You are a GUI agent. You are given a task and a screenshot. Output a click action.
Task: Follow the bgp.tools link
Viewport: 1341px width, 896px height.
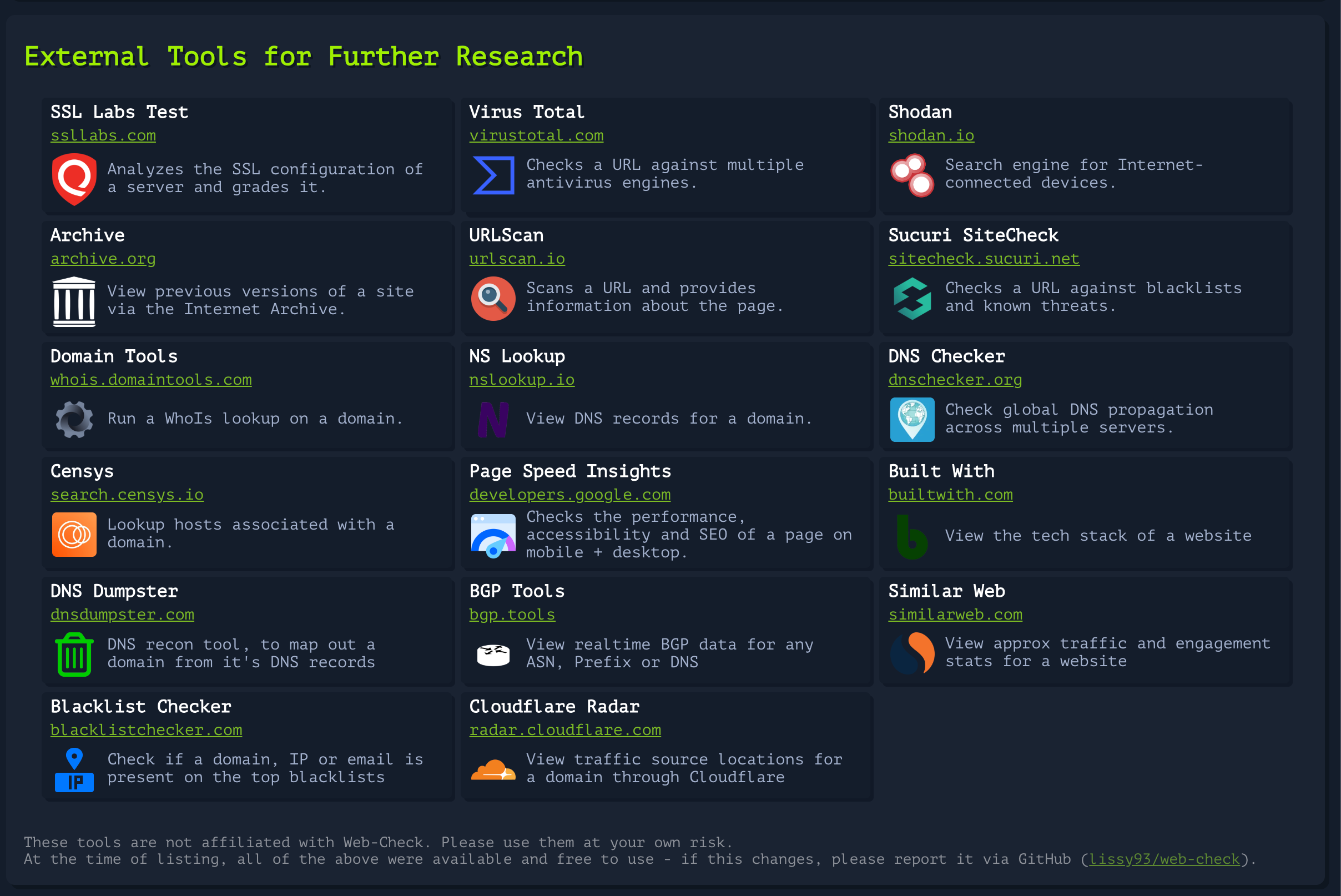point(512,615)
